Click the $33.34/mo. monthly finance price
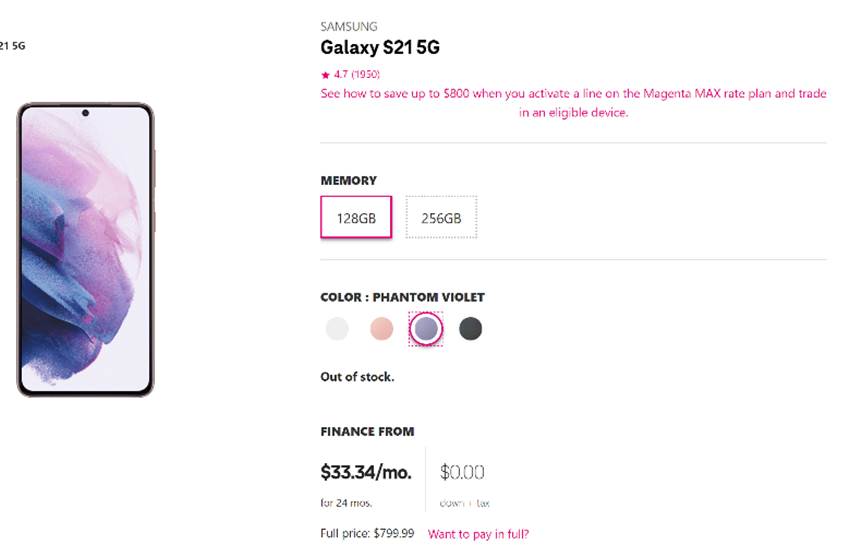 pos(366,472)
